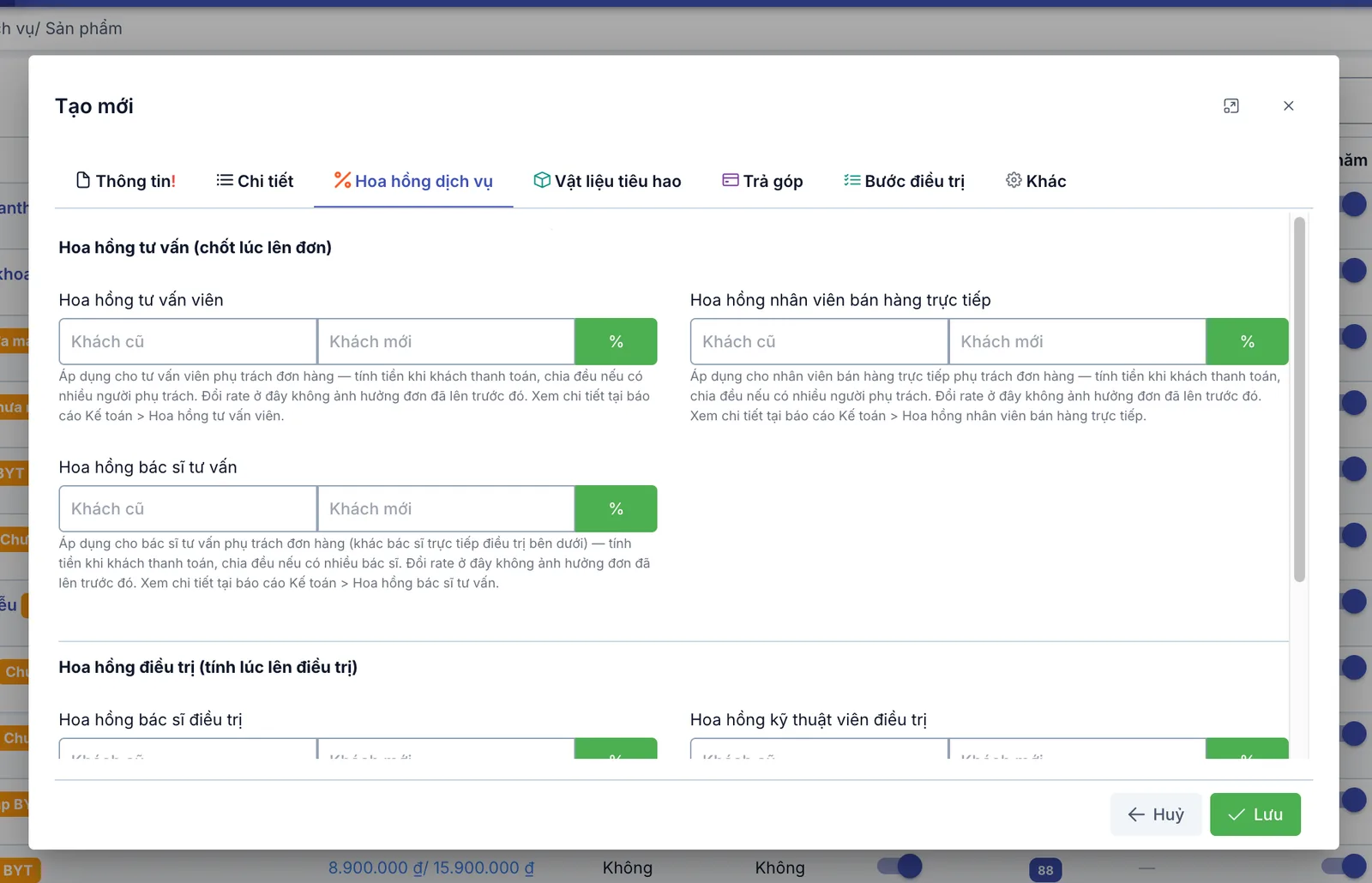Click % unit button for nhân viên bán hàng trực tiếp
This screenshot has width=1372, height=883.
click(1247, 341)
